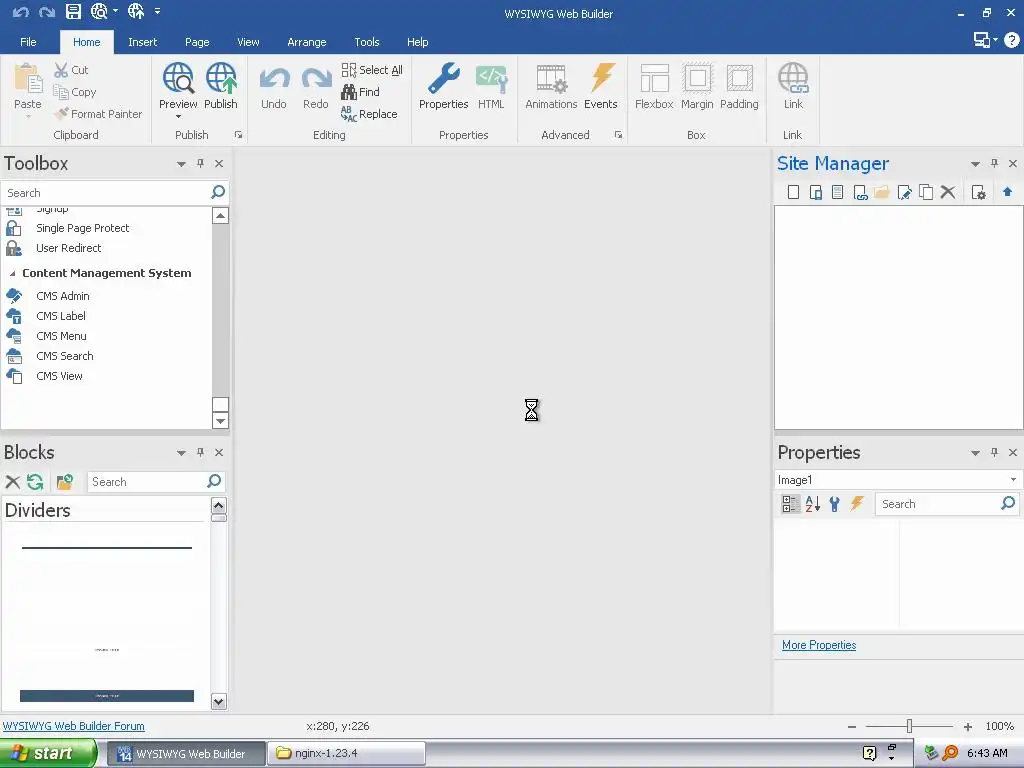Viewport: 1024px width, 768px height.
Task: Click the Site Manager new page icon
Action: point(793,192)
